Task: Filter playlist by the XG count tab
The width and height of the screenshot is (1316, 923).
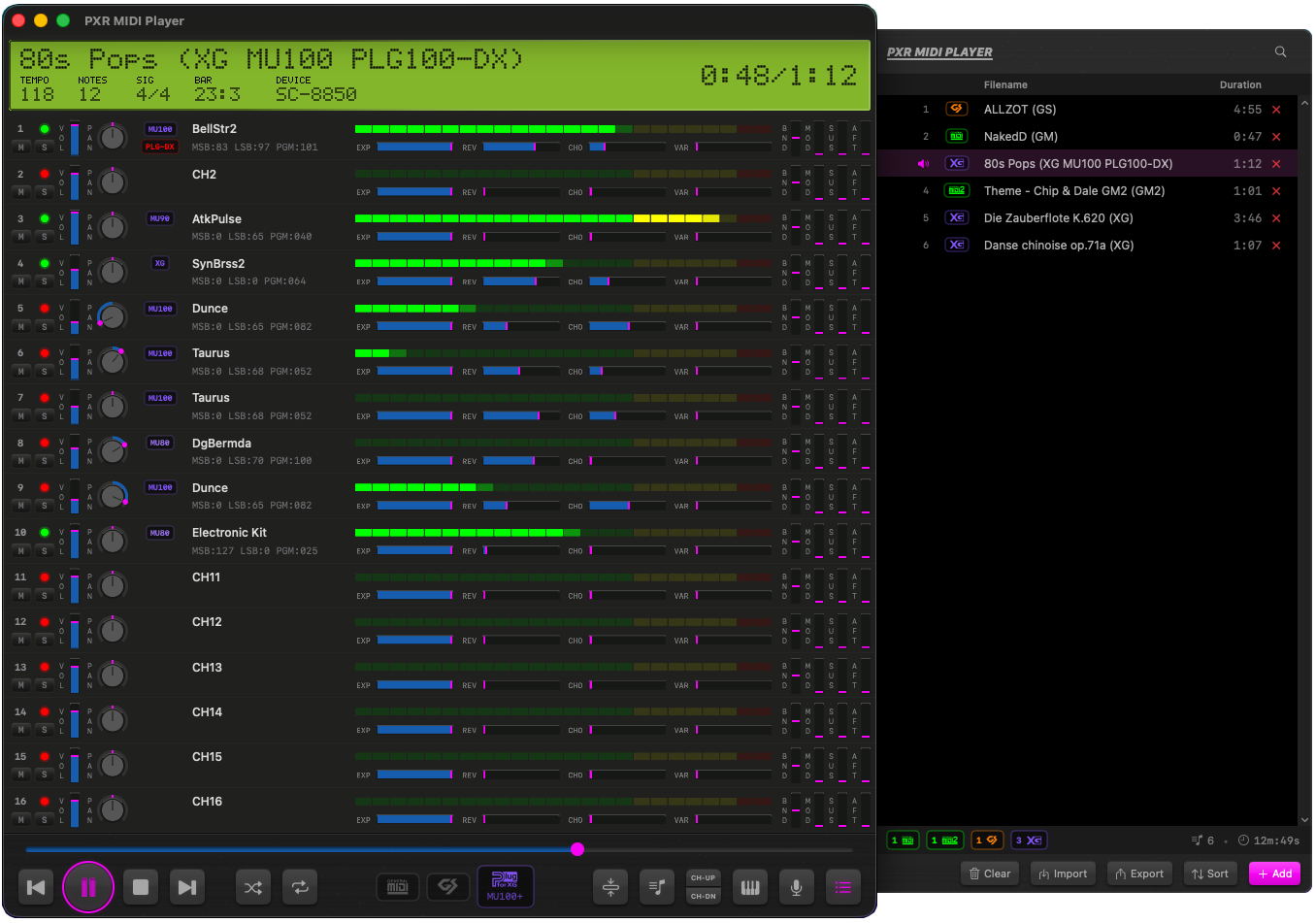Action: point(1029,841)
